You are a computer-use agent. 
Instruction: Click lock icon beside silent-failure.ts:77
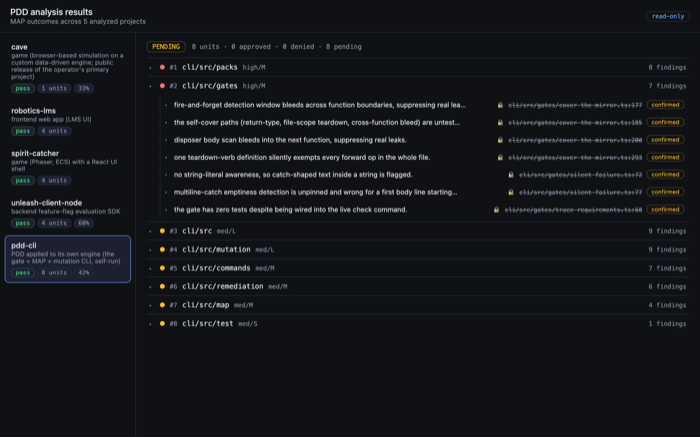(x=511, y=192)
